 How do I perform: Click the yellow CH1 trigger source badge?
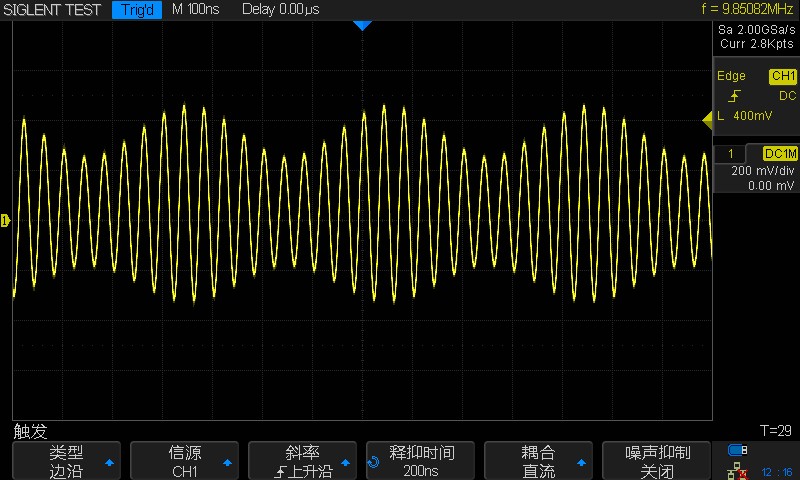[x=782, y=76]
